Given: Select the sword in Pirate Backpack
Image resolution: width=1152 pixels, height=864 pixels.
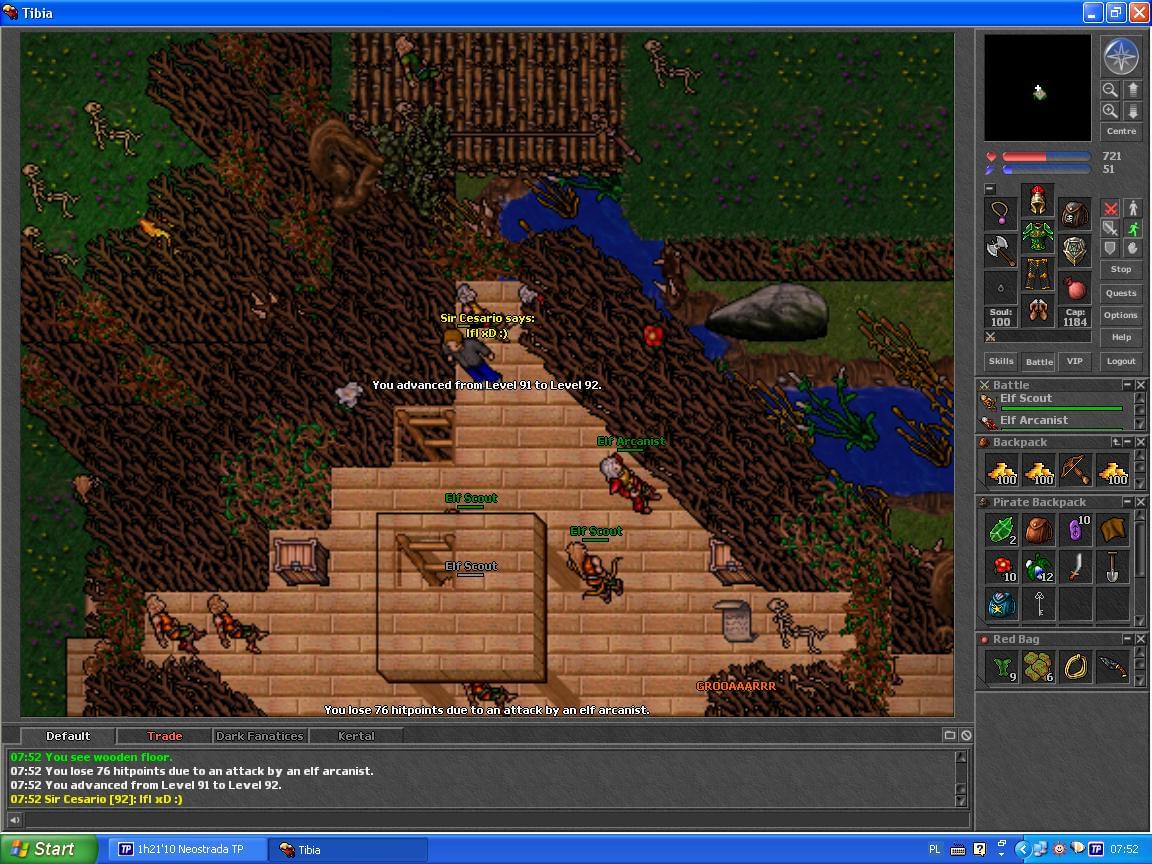Looking at the screenshot, I should point(1076,567).
